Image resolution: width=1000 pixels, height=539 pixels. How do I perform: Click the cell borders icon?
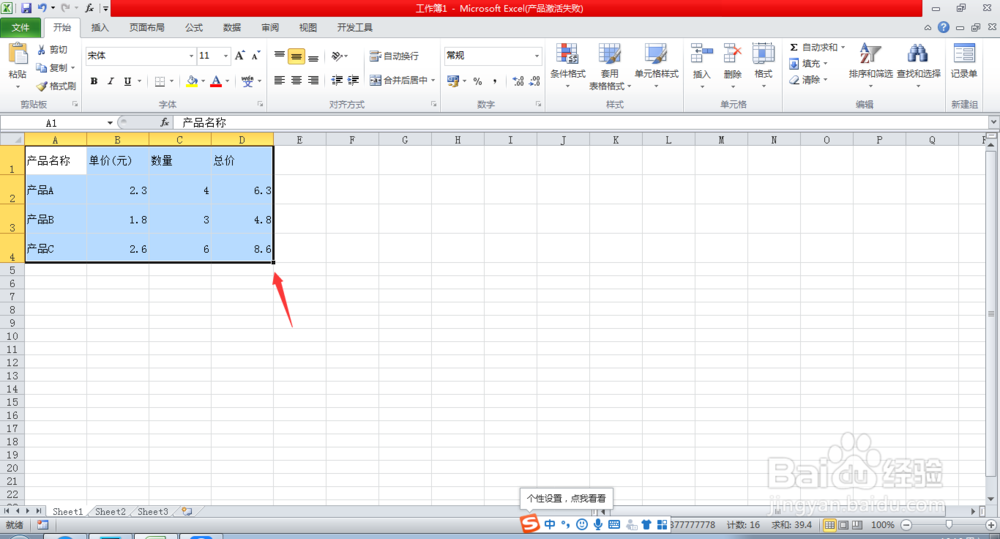click(160, 81)
